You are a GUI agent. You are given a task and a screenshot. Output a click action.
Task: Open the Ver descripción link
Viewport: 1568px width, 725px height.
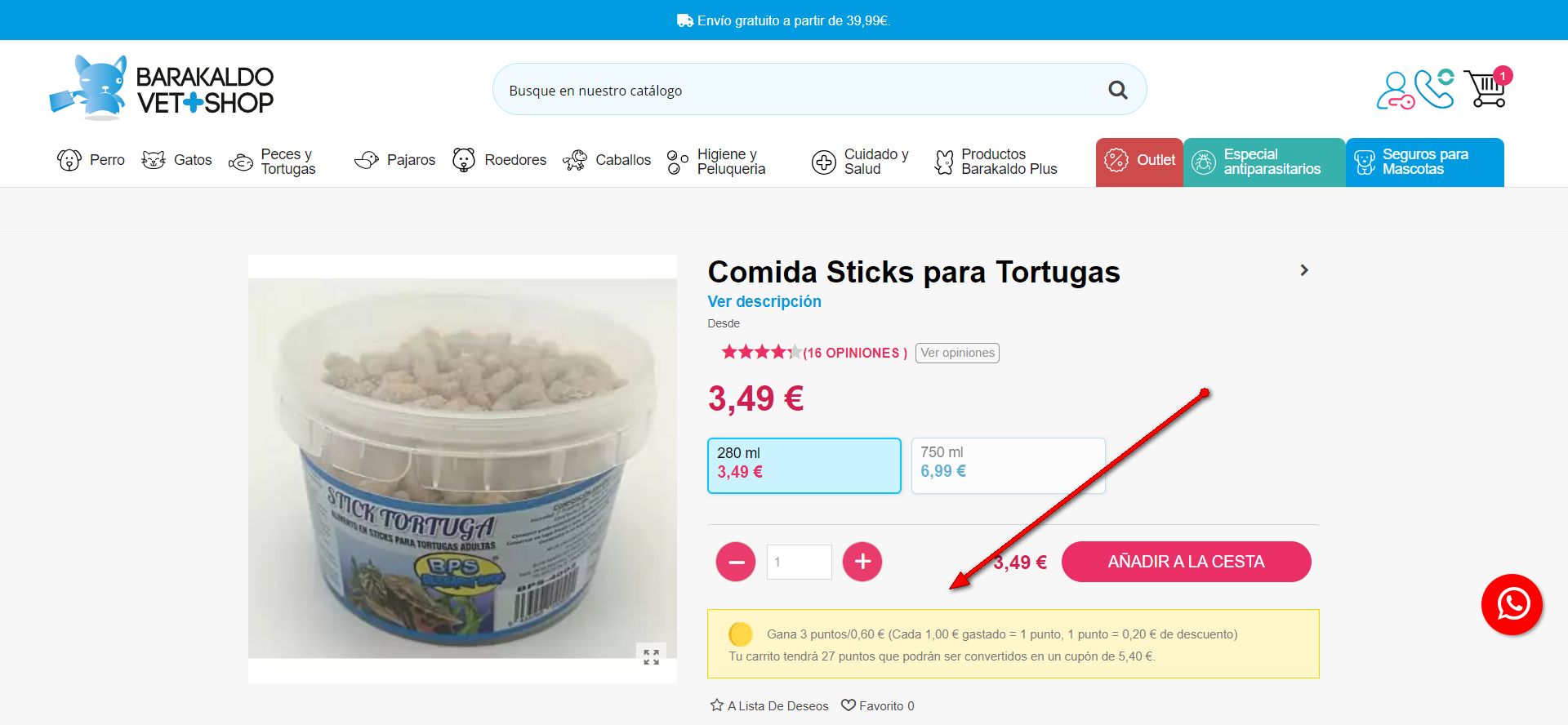[x=764, y=301]
